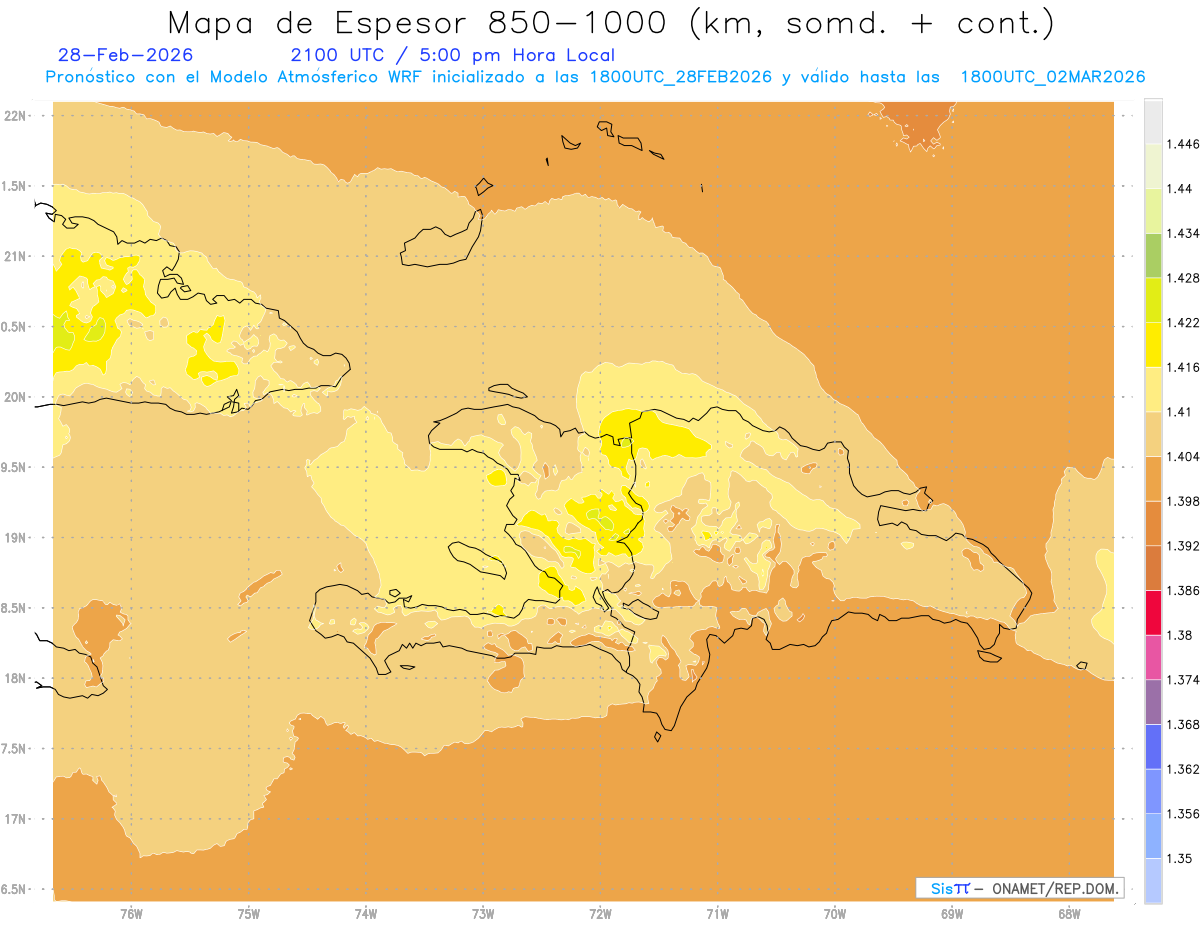This screenshot has height=927, width=1200.
Task: Click the legend value 1.374
Action: click(1183, 680)
